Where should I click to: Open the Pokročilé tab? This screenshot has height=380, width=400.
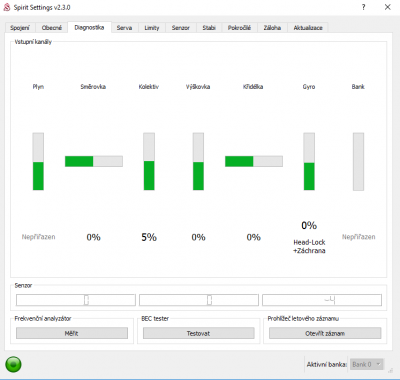pos(239,28)
